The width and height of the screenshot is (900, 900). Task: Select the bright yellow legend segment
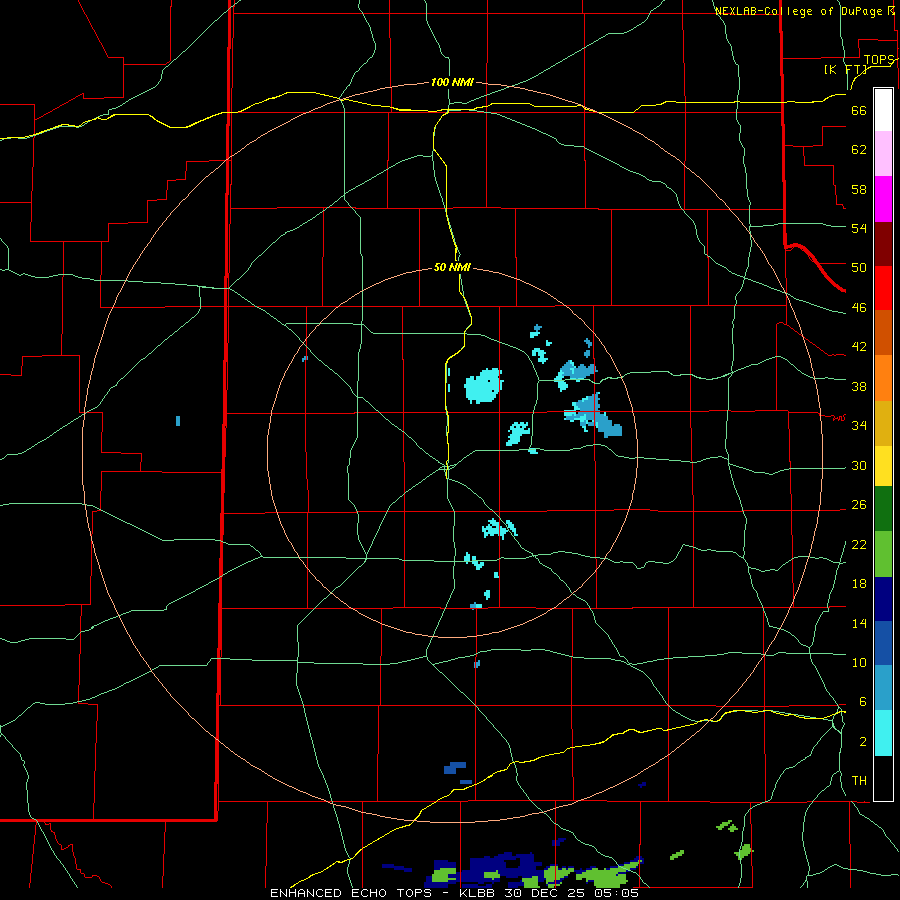click(x=883, y=466)
